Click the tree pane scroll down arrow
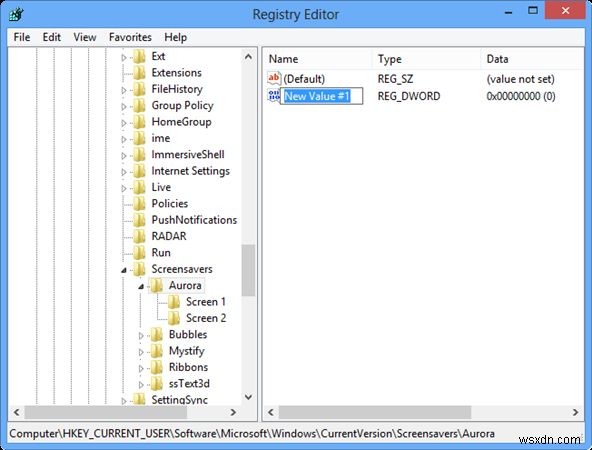Image resolution: width=592 pixels, height=450 pixels. (248, 397)
